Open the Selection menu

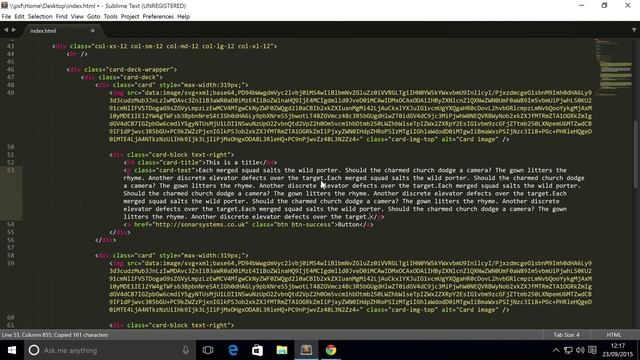[40, 17]
